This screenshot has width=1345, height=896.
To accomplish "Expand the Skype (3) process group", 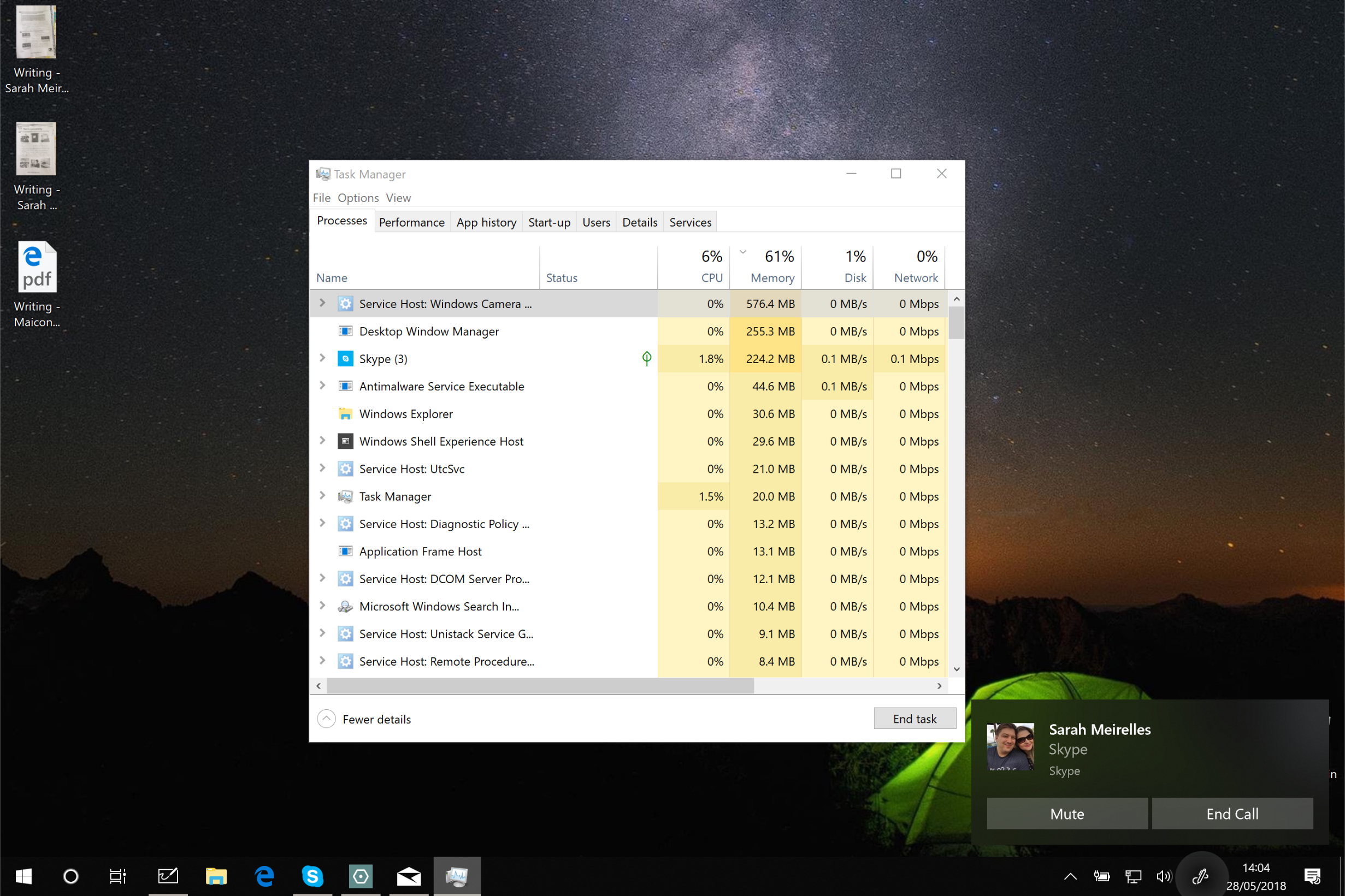I will click(322, 358).
